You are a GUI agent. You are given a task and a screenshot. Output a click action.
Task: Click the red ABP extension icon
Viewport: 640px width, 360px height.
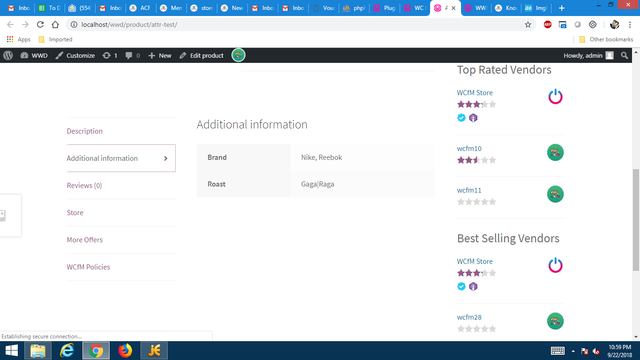pos(547,24)
